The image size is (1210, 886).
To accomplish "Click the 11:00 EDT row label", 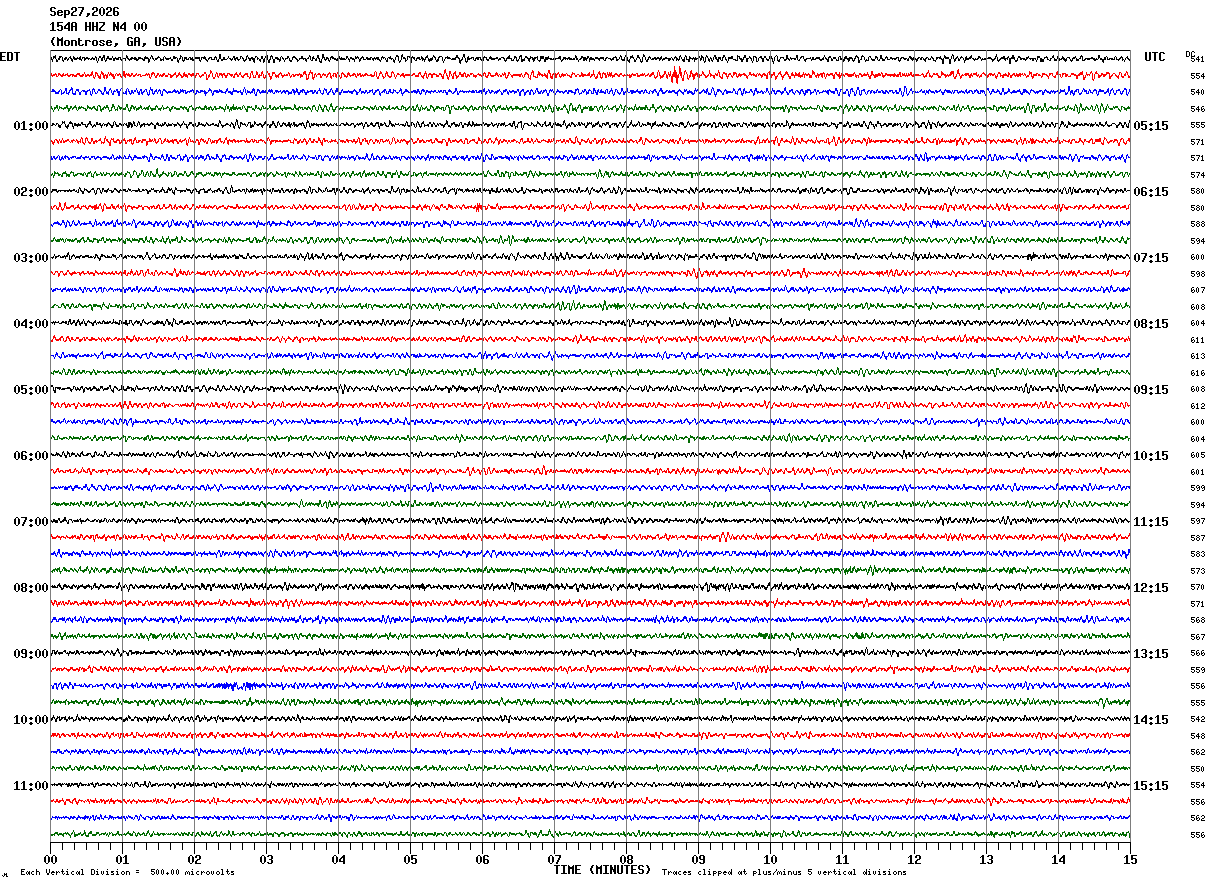I will click(x=30, y=786).
